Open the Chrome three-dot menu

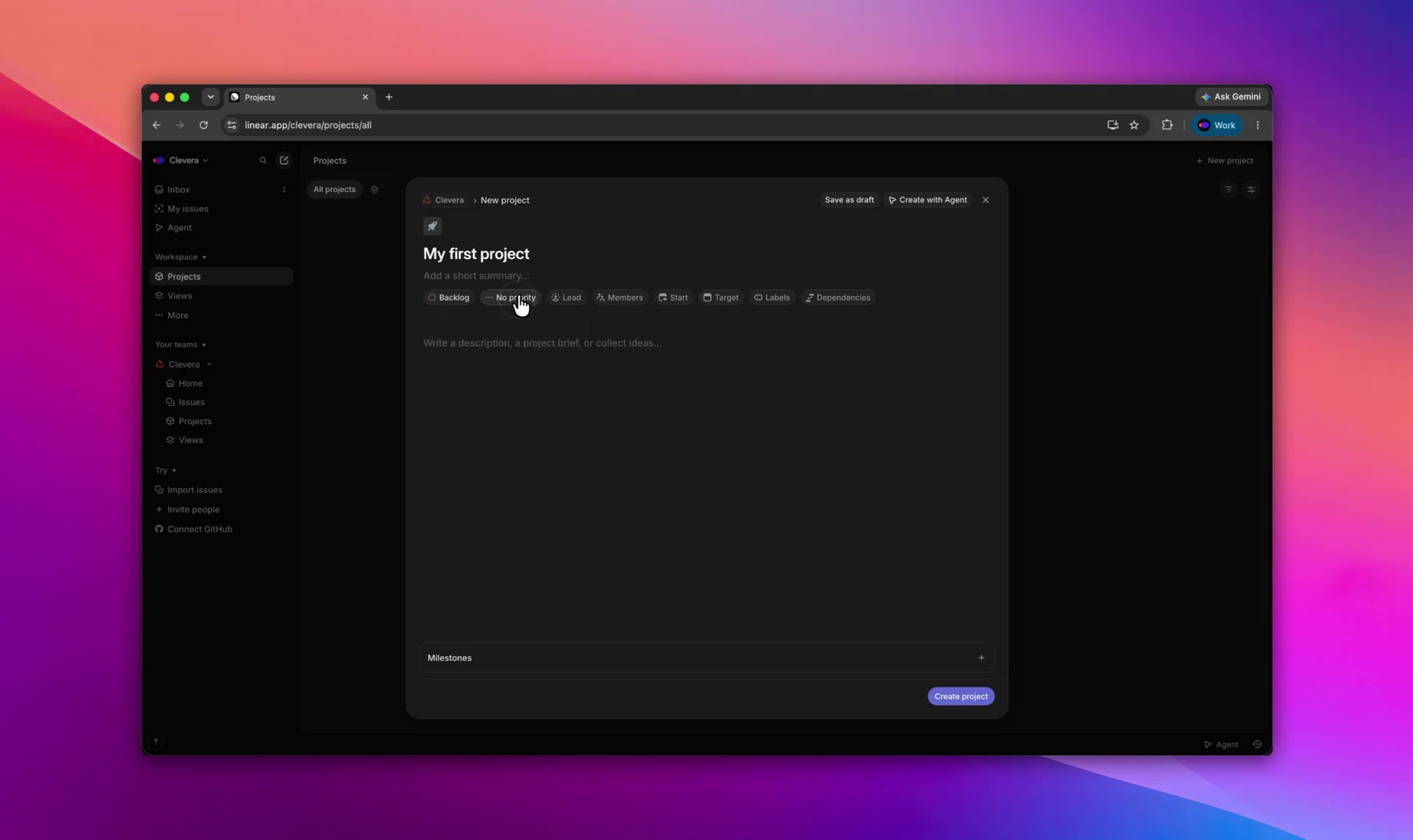1258,125
